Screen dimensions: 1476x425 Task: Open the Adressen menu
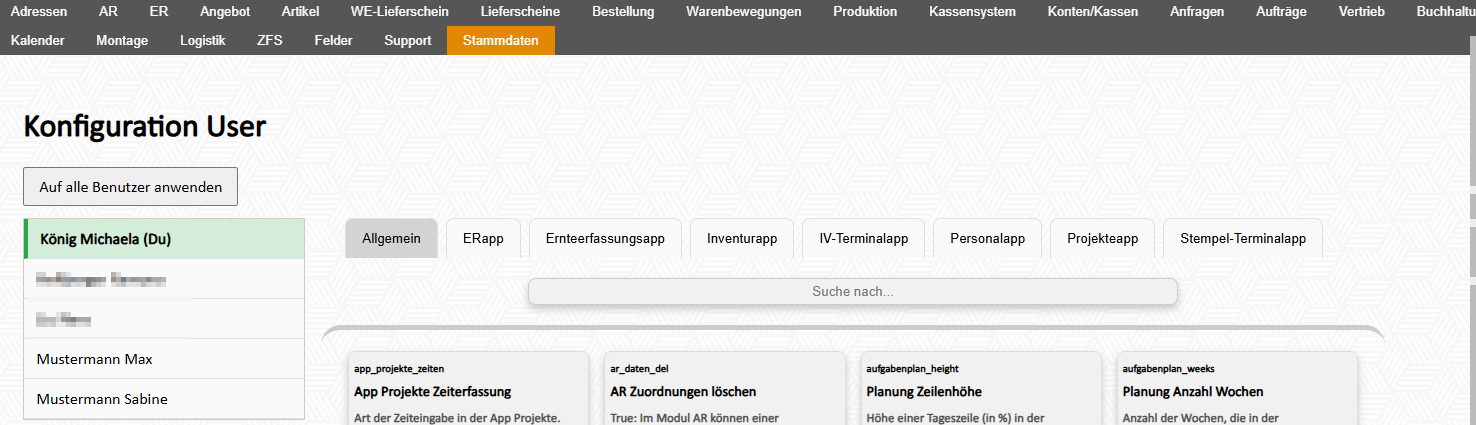click(39, 12)
